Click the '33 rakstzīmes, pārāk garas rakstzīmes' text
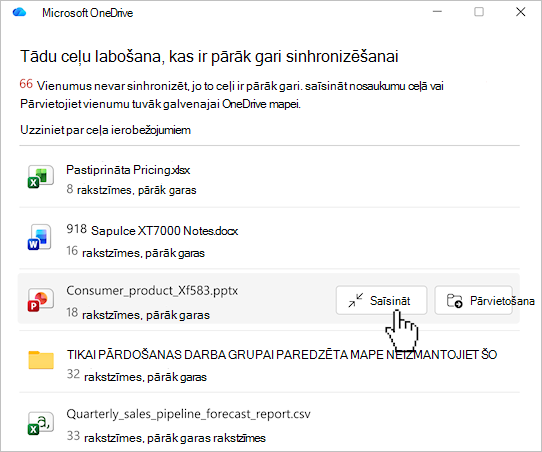 [x=166, y=437]
